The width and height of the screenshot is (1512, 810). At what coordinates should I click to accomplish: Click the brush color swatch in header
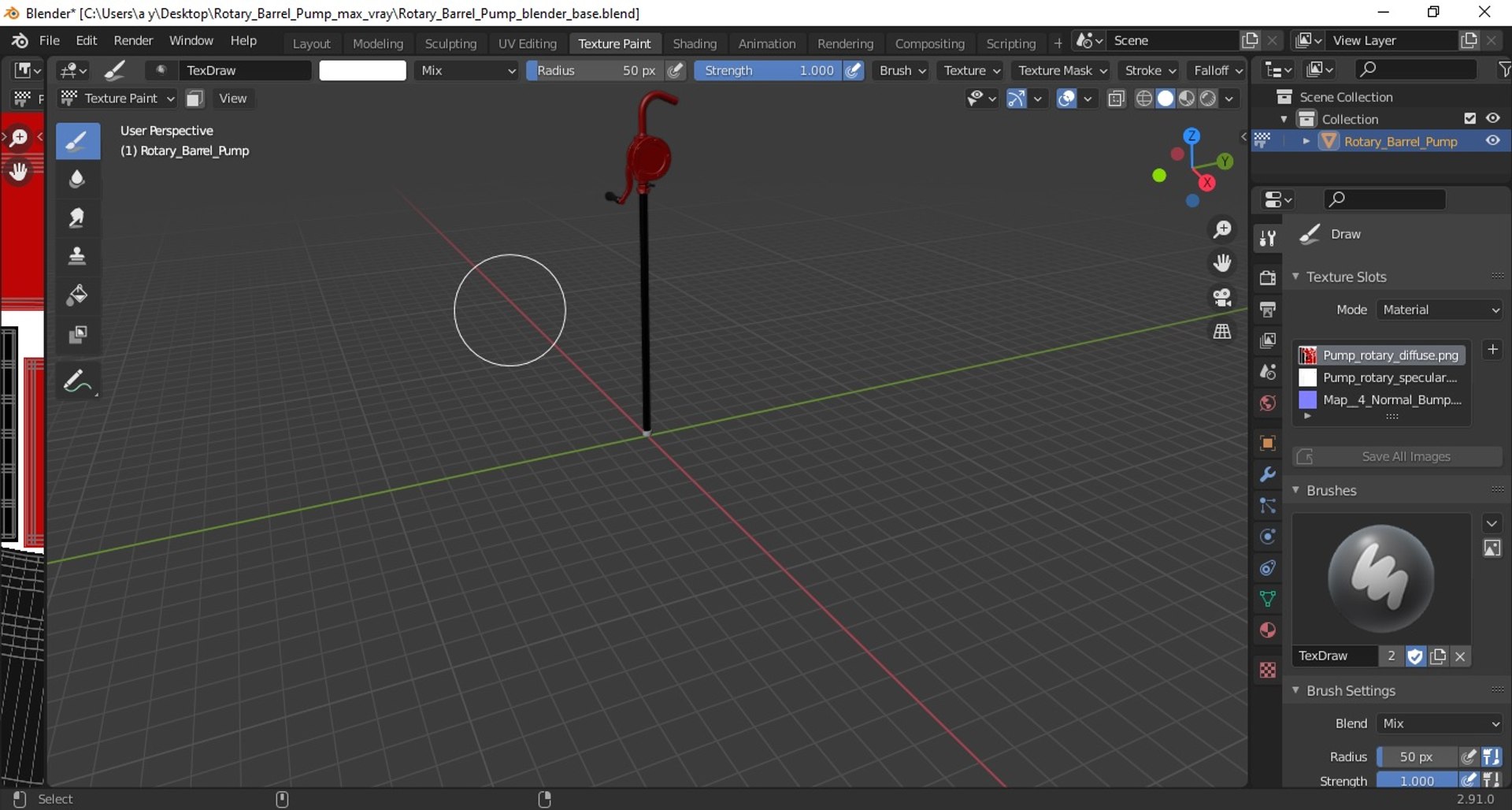point(362,70)
